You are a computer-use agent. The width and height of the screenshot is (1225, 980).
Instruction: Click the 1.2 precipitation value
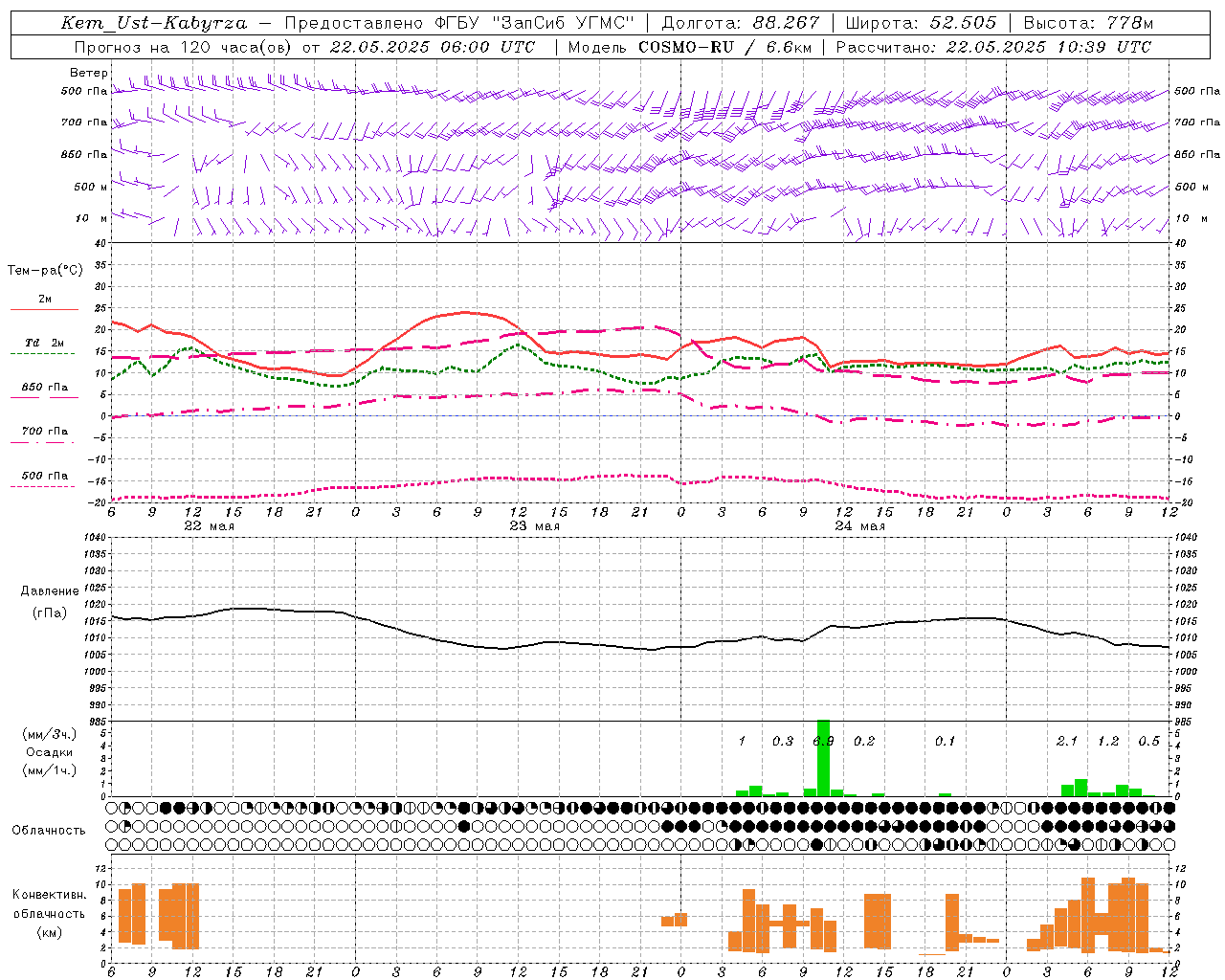click(1108, 742)
